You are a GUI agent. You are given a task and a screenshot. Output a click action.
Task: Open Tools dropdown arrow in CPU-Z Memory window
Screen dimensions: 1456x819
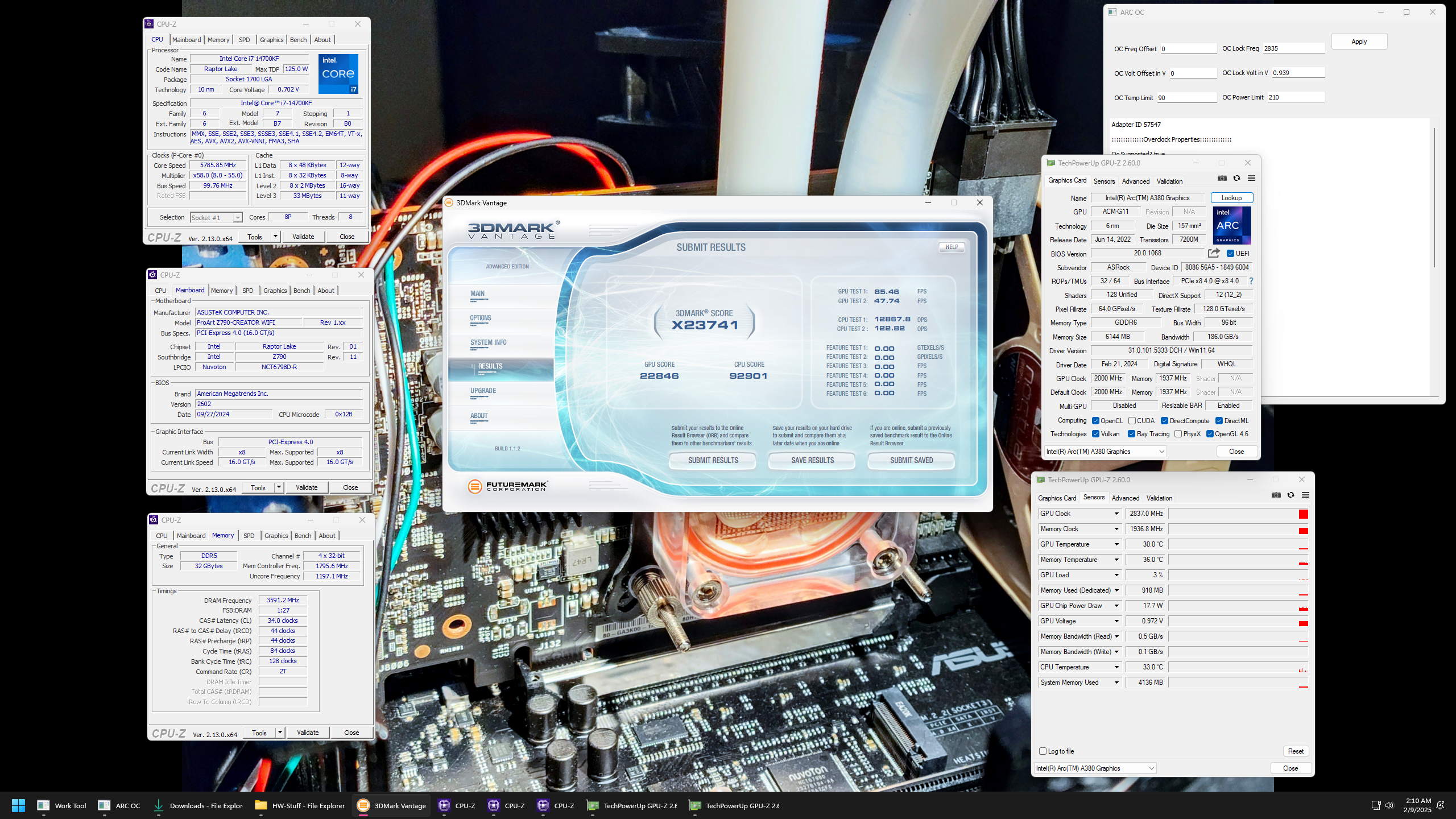click(280, 733)
